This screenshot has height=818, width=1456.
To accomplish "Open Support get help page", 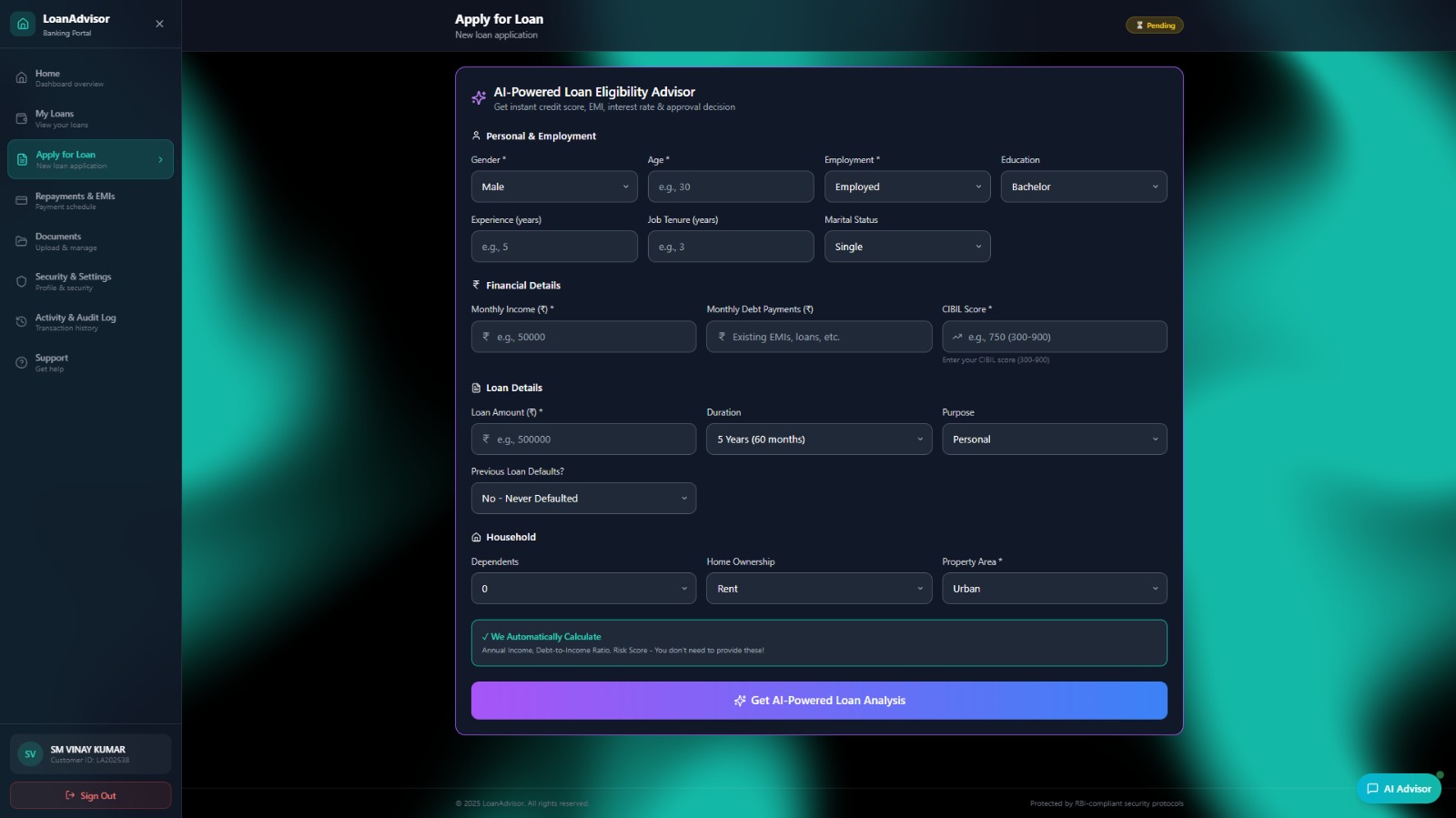I will pos(90,363).
